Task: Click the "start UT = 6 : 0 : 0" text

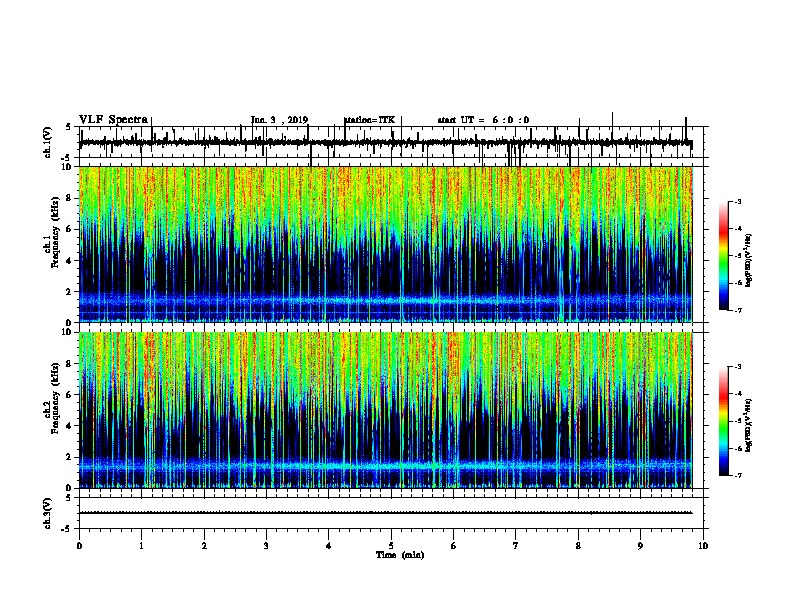Action: (483, 120)
